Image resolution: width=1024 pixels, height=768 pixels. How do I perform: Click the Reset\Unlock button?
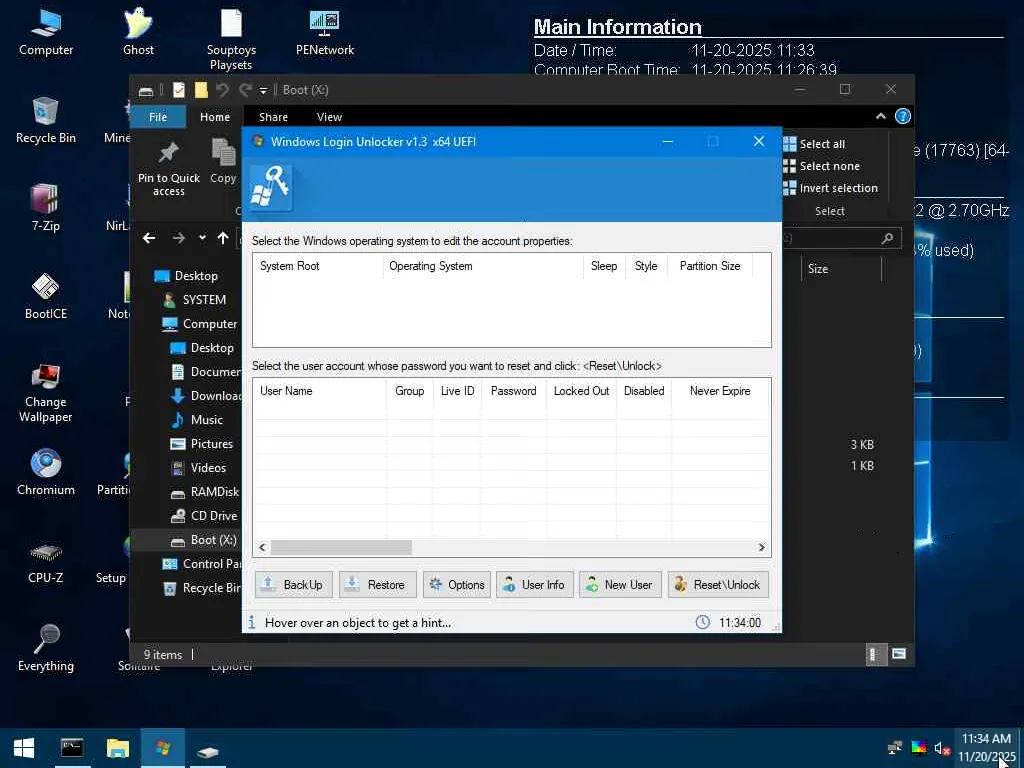718,584
